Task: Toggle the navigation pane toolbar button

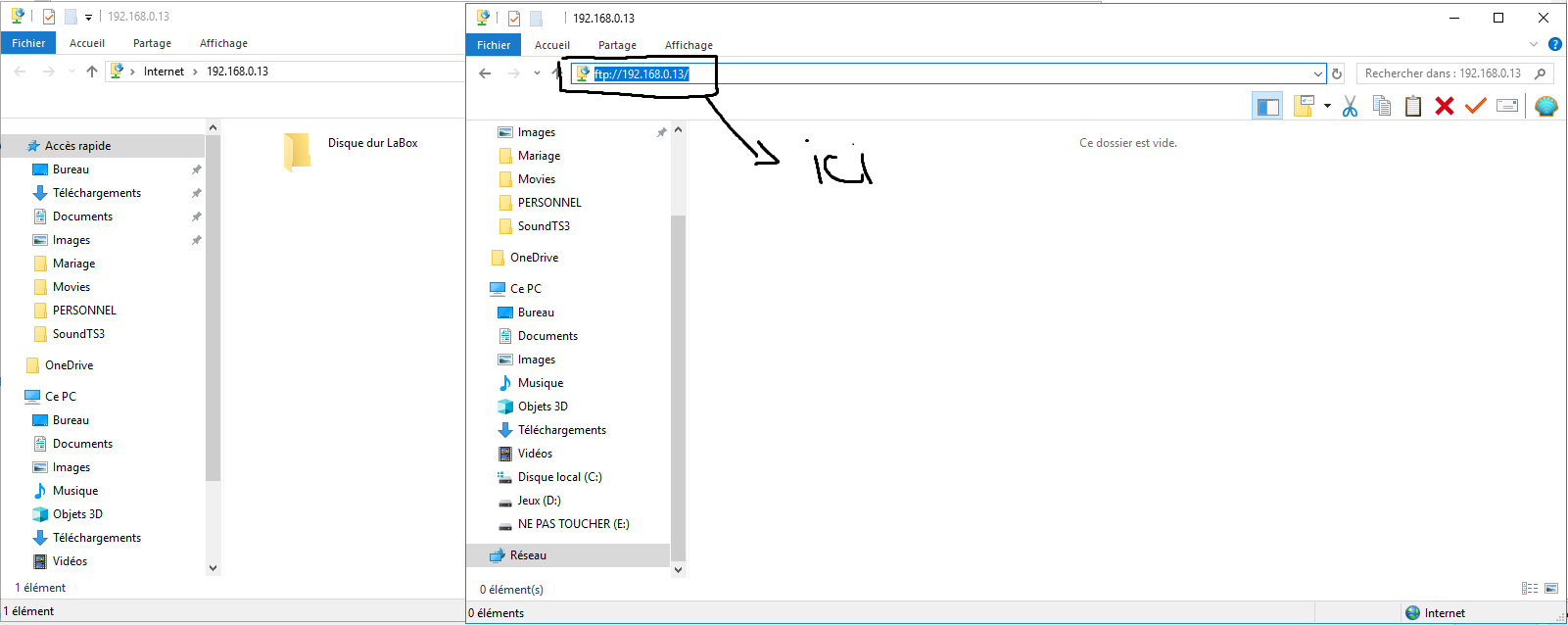Action: (x=1267, y=106)
